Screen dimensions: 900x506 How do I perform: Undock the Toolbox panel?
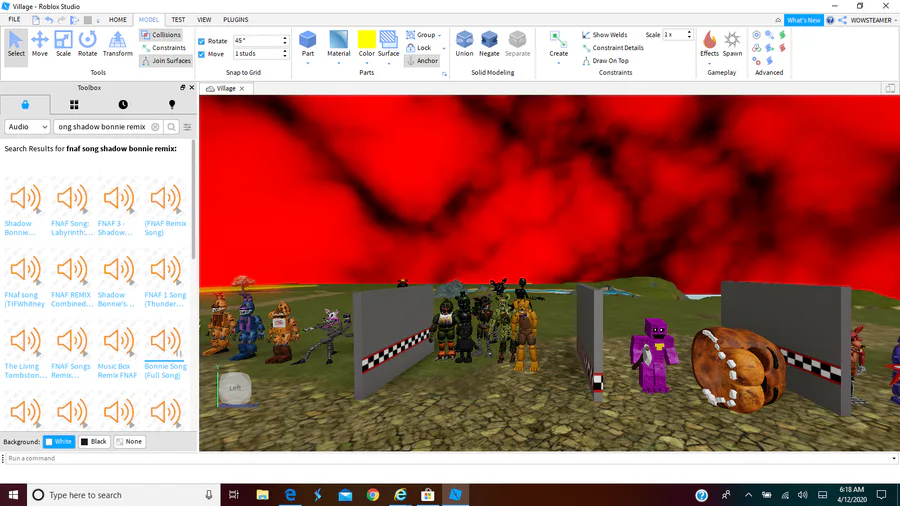pos(183,88)
